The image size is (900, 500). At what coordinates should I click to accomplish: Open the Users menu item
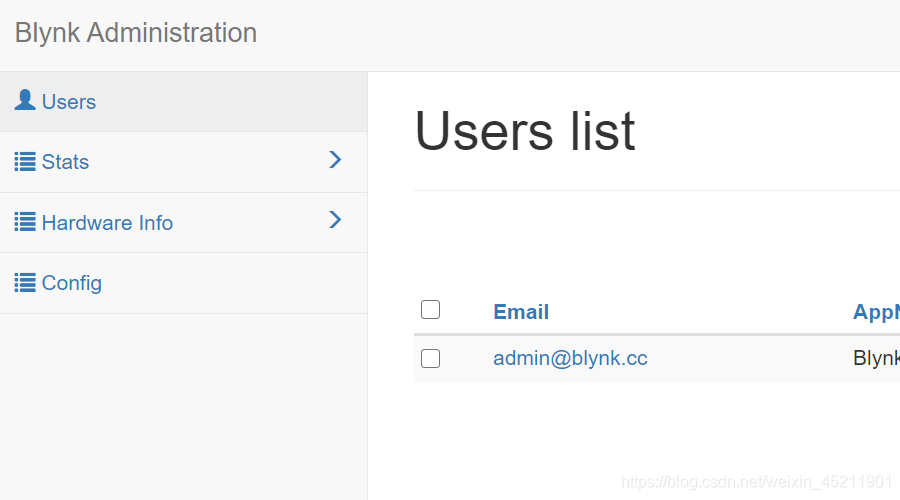click(x=184, y=102)
